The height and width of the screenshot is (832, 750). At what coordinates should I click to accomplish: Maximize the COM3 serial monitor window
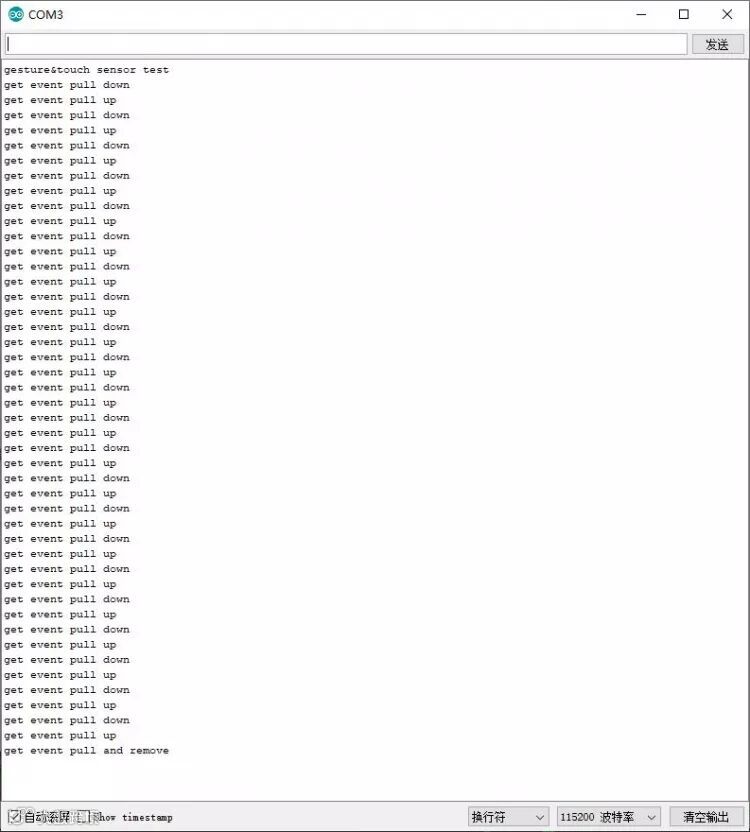point(684,14)
